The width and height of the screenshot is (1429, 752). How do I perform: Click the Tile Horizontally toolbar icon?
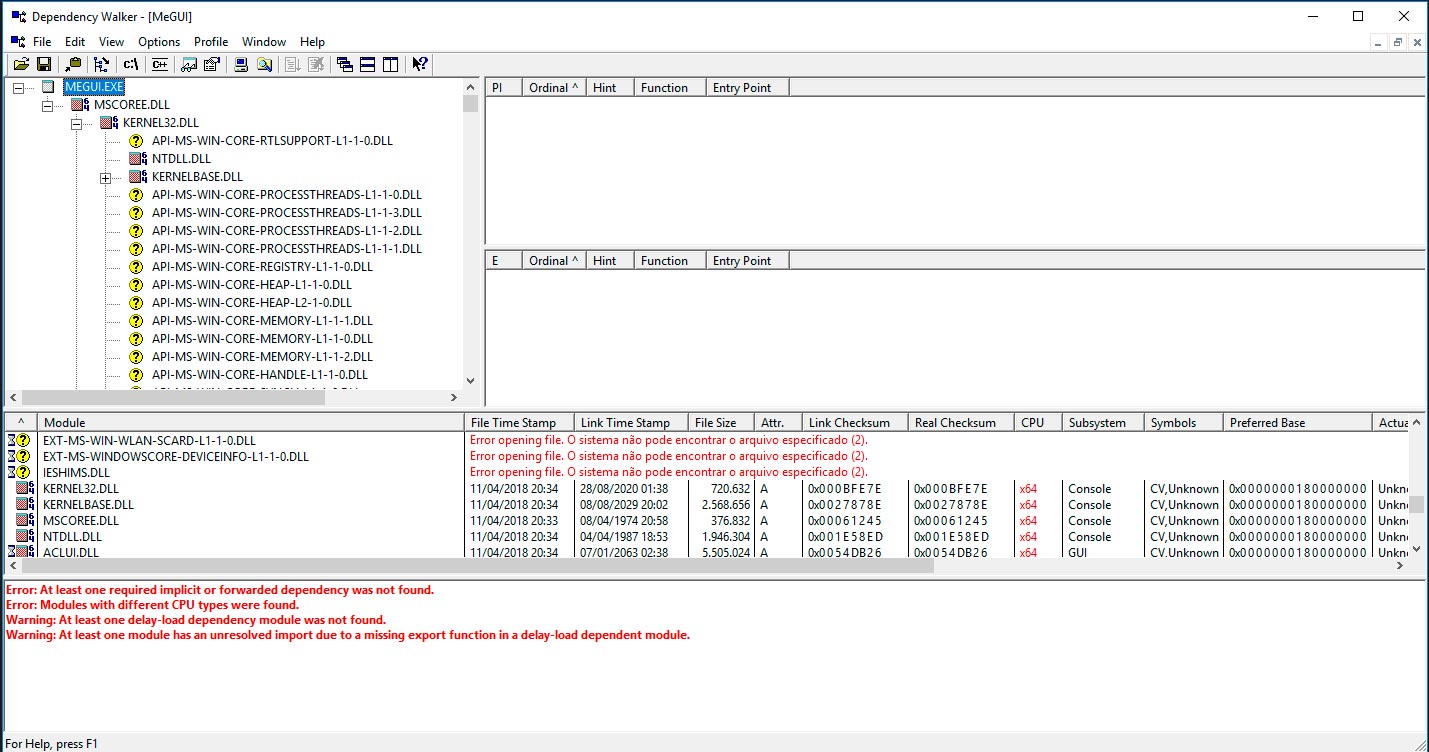click(368, 64)
